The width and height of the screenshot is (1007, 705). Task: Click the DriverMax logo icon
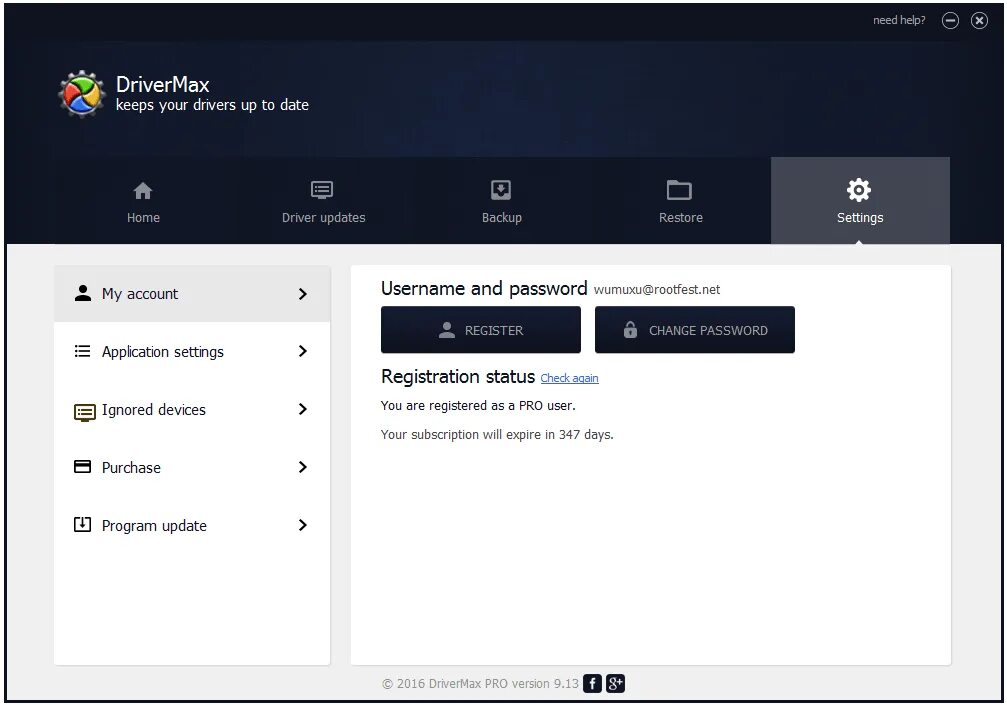coord(81,94)
